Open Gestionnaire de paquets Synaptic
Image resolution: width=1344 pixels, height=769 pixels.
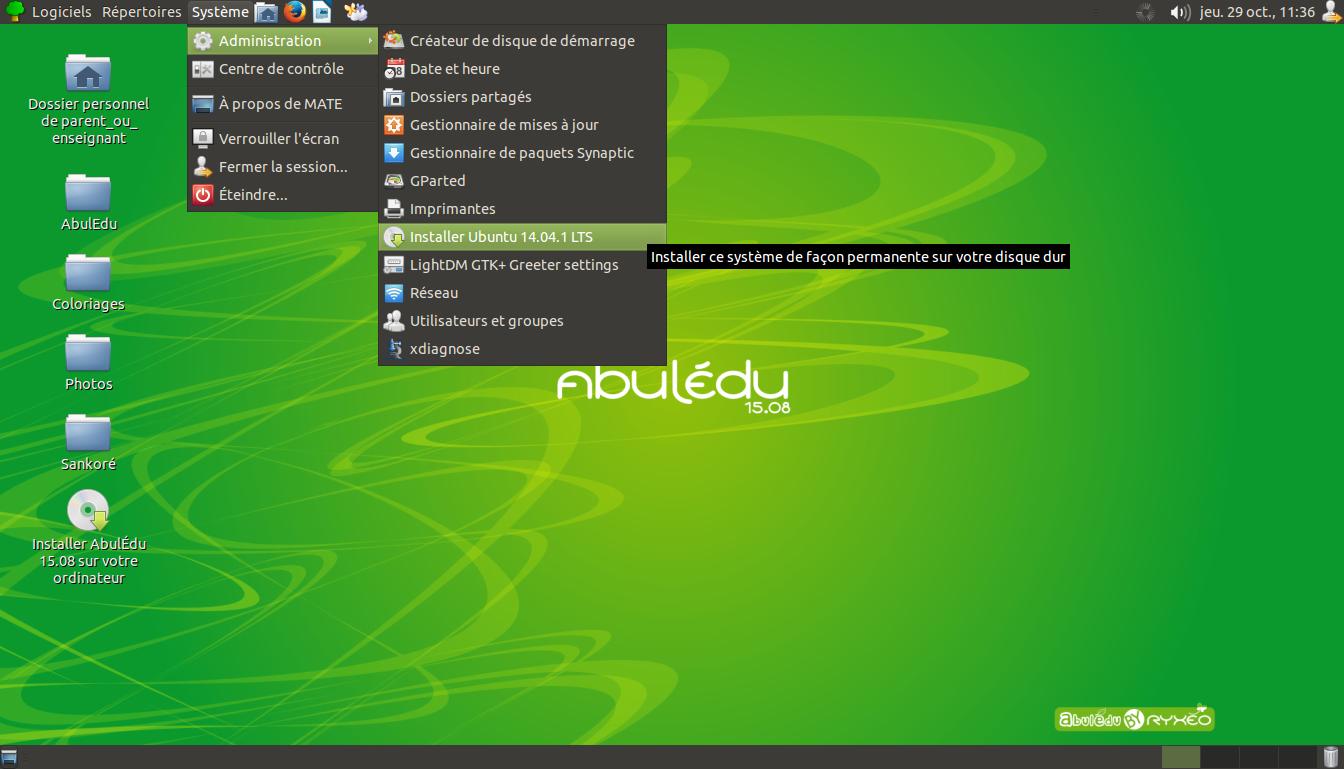coord(522,153)
